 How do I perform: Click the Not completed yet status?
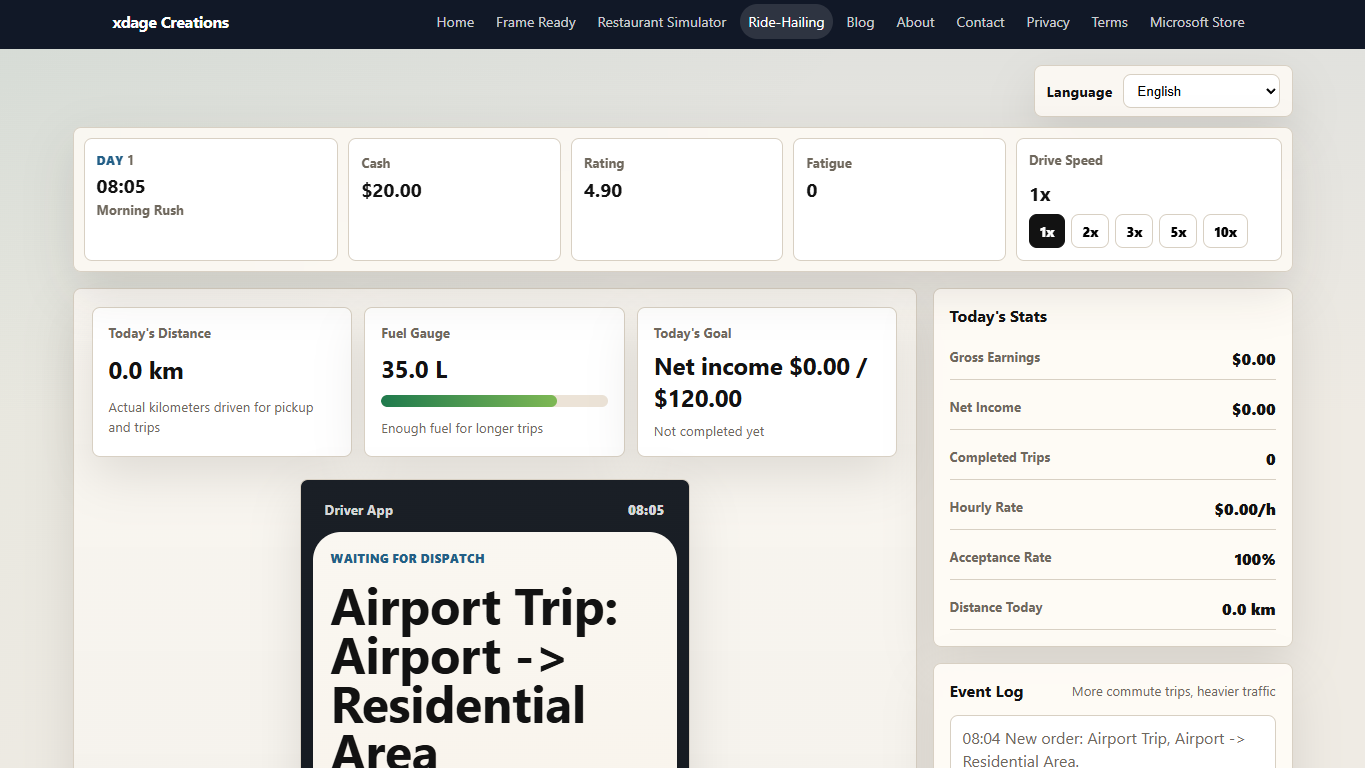pyautogui.click(x=709, y=432)
